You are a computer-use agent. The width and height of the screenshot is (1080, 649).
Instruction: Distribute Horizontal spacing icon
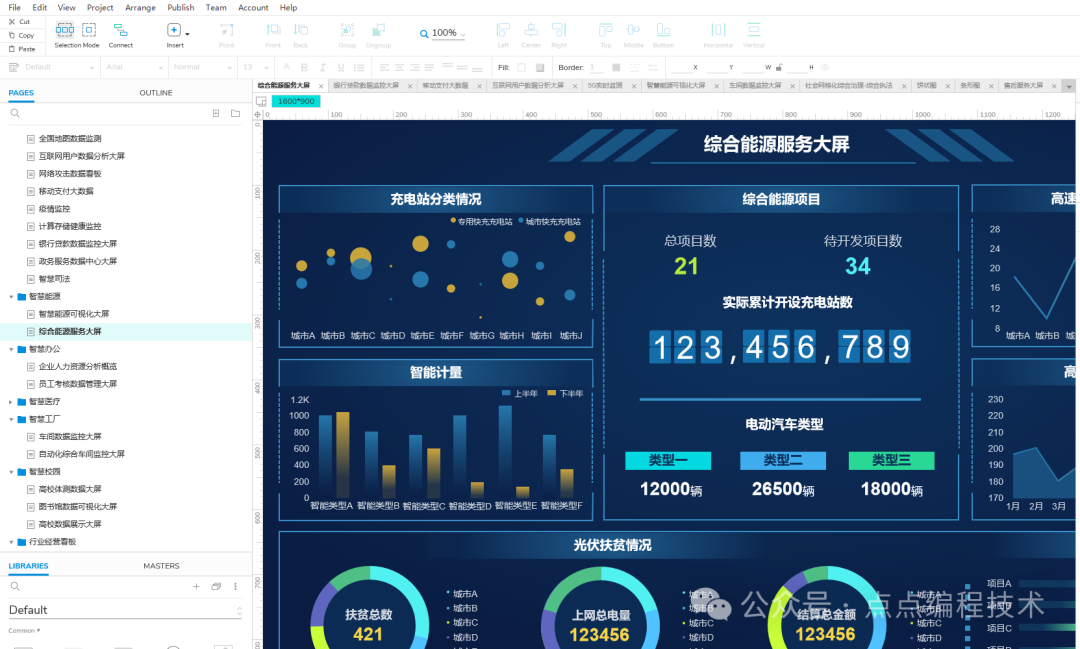tap(718, 30)
